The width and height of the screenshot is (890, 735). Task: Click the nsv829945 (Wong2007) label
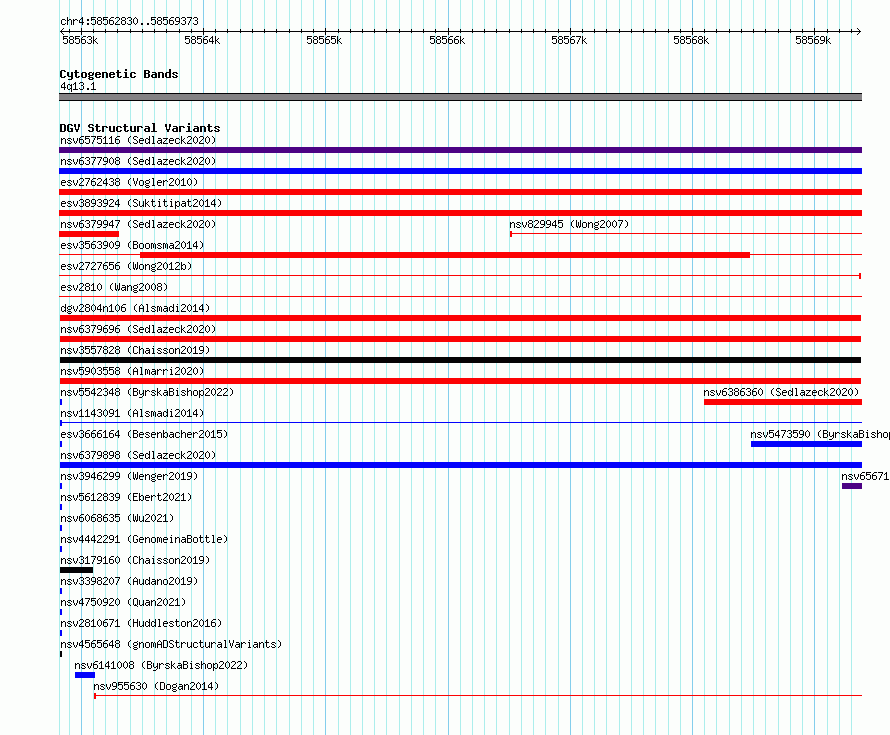[x=569, y=224]
